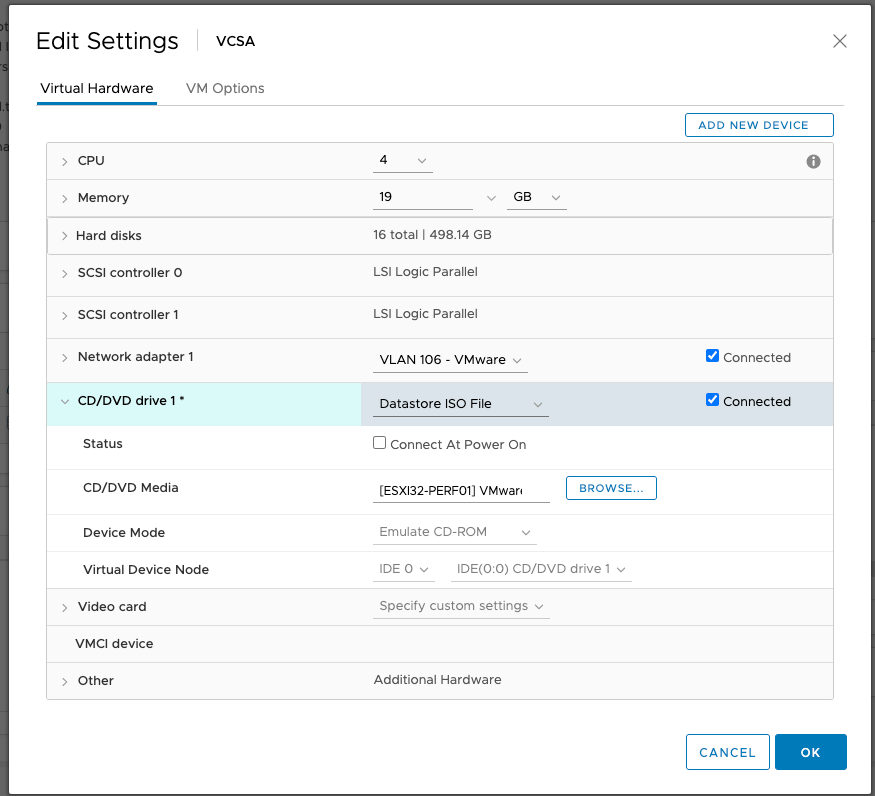This screenshot has width=875, height=796.
Task: Open the Datastore ISO File dropdown
Action: pyautogui.click(x=461, y=404)
